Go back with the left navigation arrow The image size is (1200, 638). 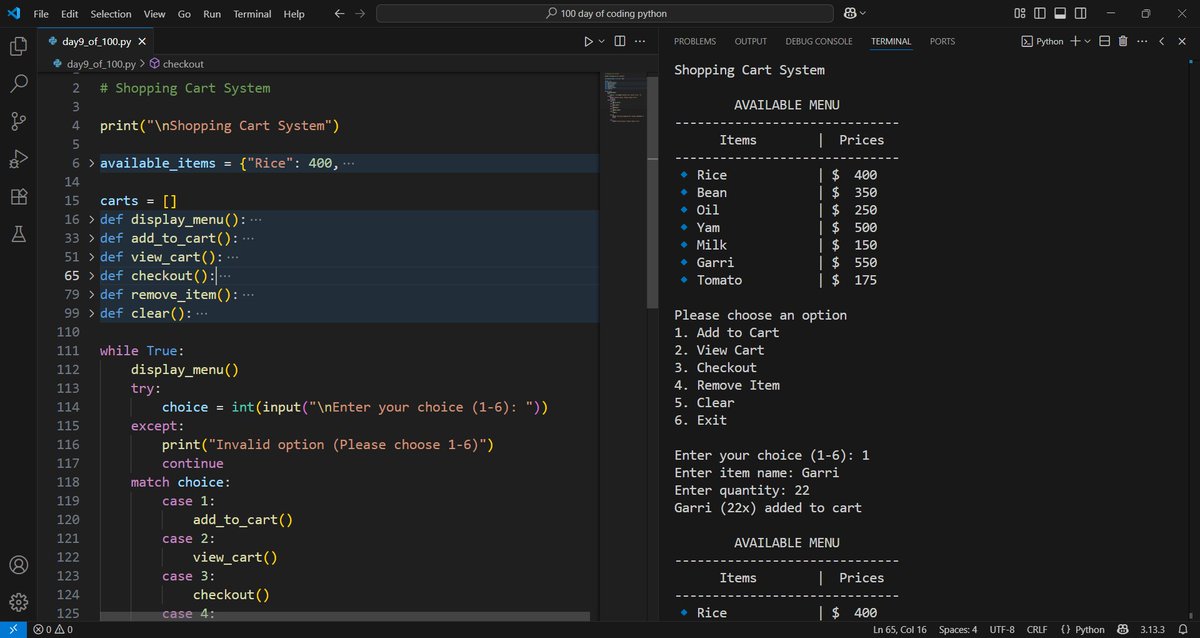pyautogui.click(x=339, y=14)
